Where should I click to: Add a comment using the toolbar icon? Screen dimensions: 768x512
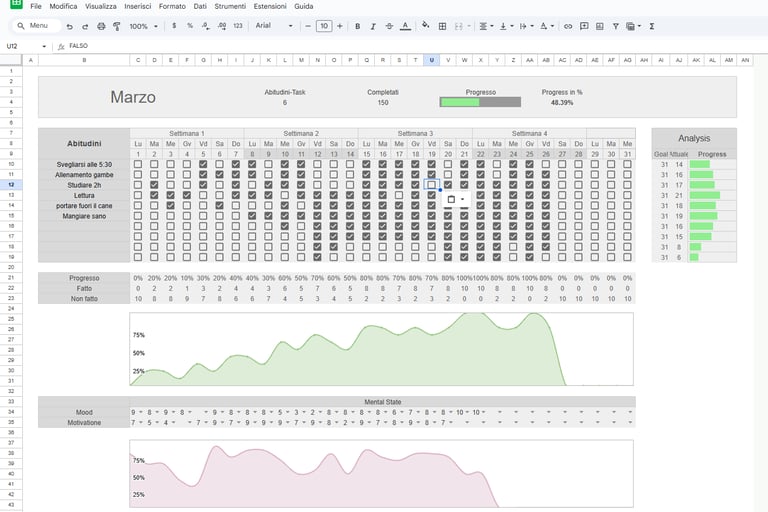(x=584, y=26)
